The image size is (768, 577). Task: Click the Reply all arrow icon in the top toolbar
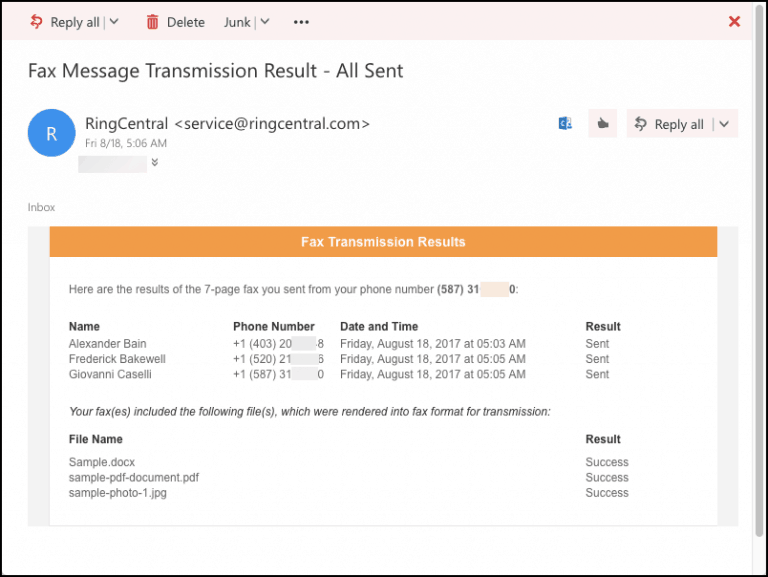point(36,21)
